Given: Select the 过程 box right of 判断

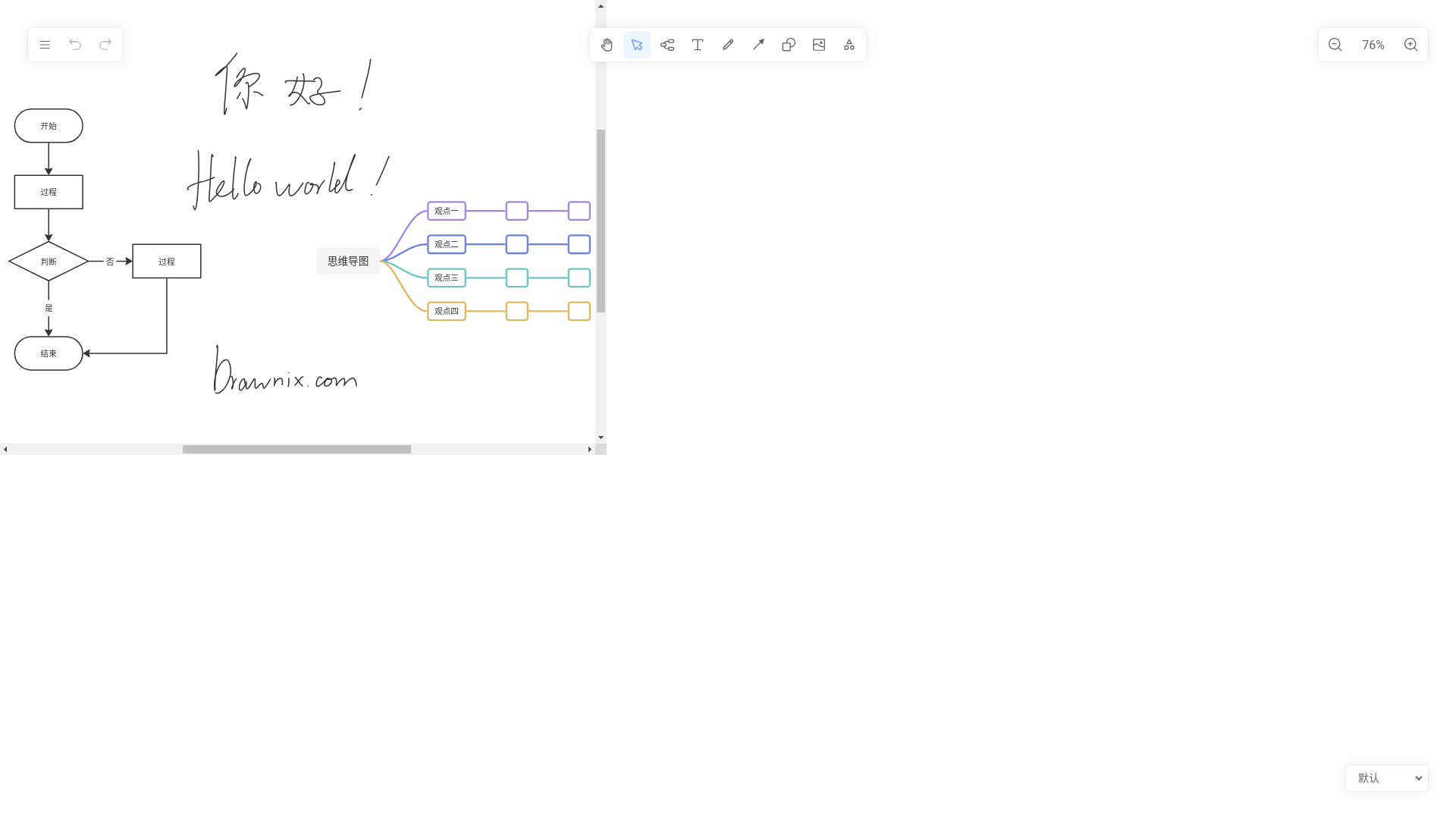Looking at the screenshot, I should pyautogui.click(x=167, y=261).
